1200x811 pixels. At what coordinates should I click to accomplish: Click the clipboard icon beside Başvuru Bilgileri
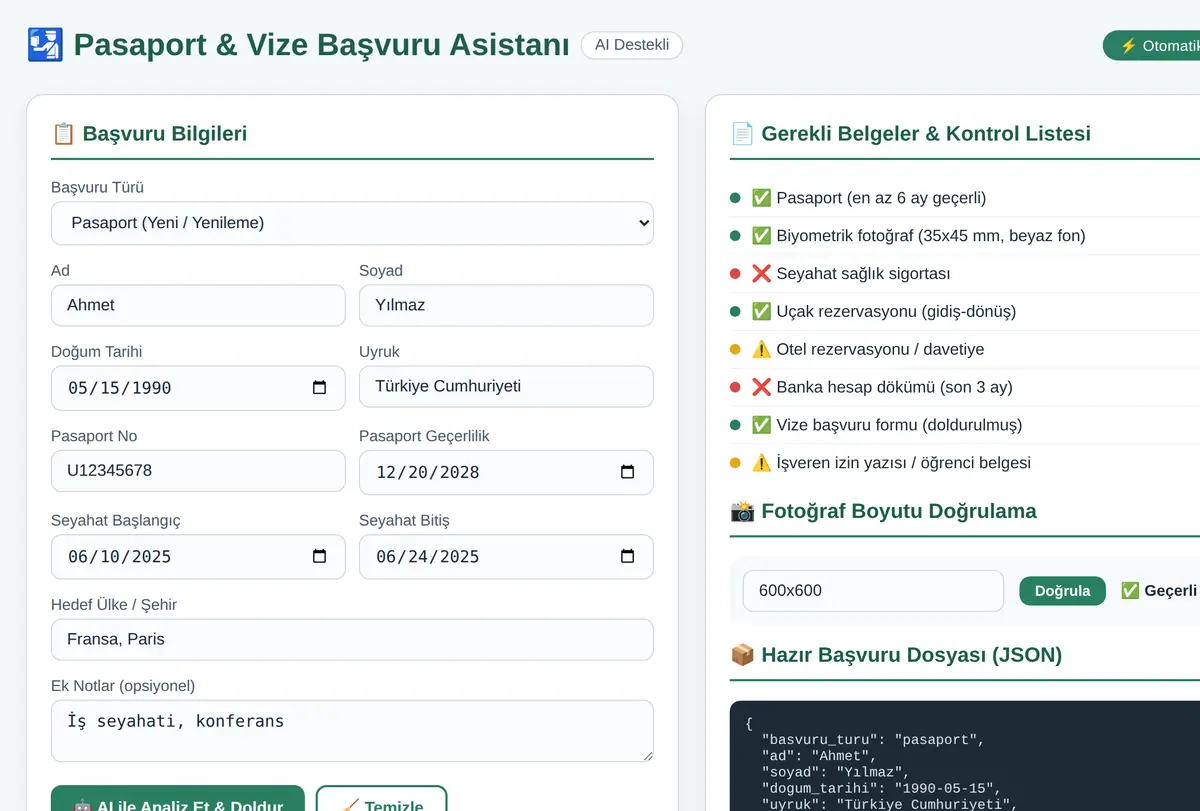click(63, 134)
